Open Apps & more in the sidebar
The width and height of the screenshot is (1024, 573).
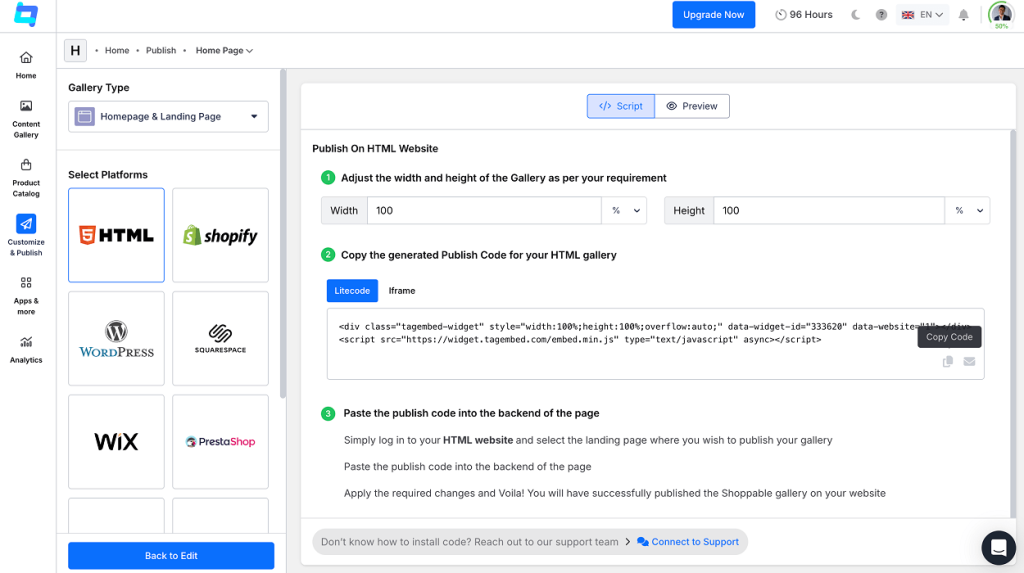coord(26,295)
